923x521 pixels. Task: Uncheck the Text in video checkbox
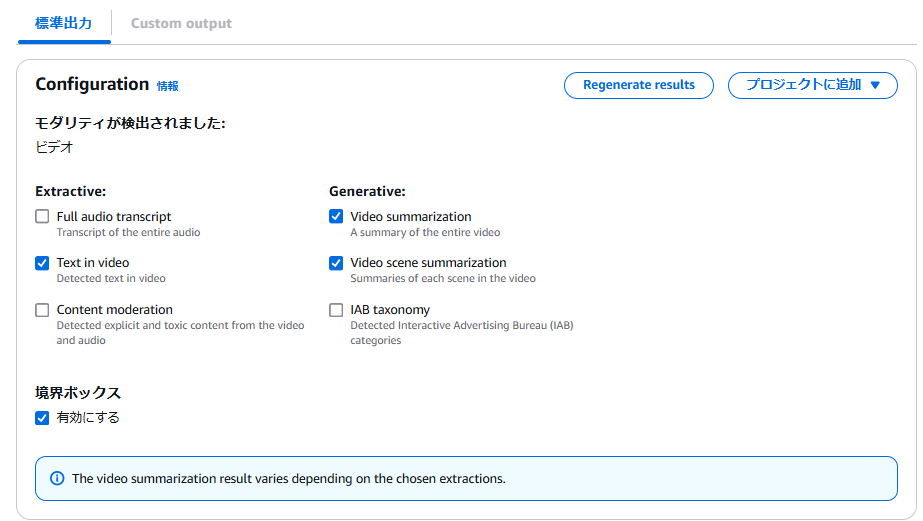pyautogui.click(x=42, y=263)
